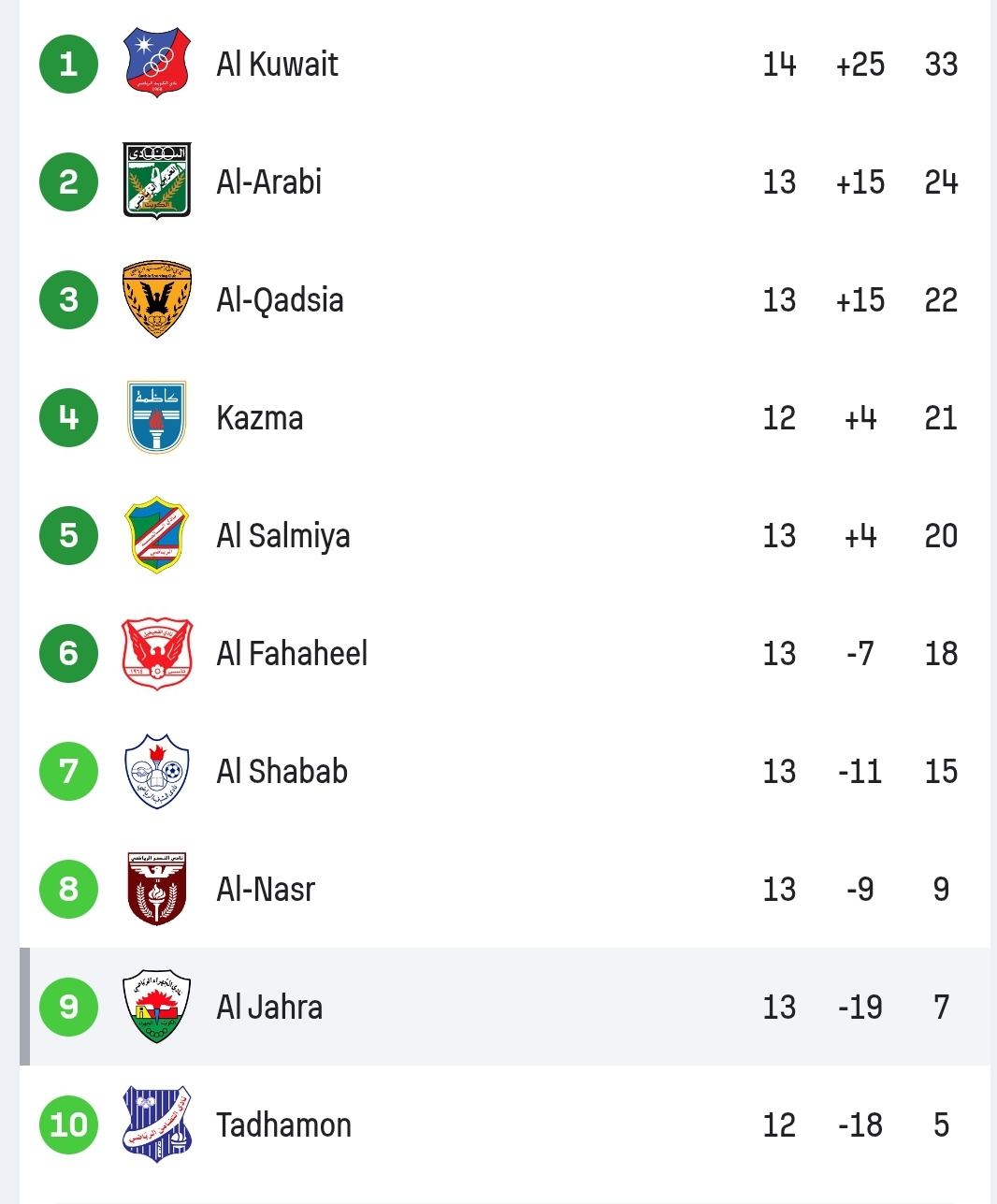Open the Al Shabab club crest

pyautogui.click(x=157, y=771)
